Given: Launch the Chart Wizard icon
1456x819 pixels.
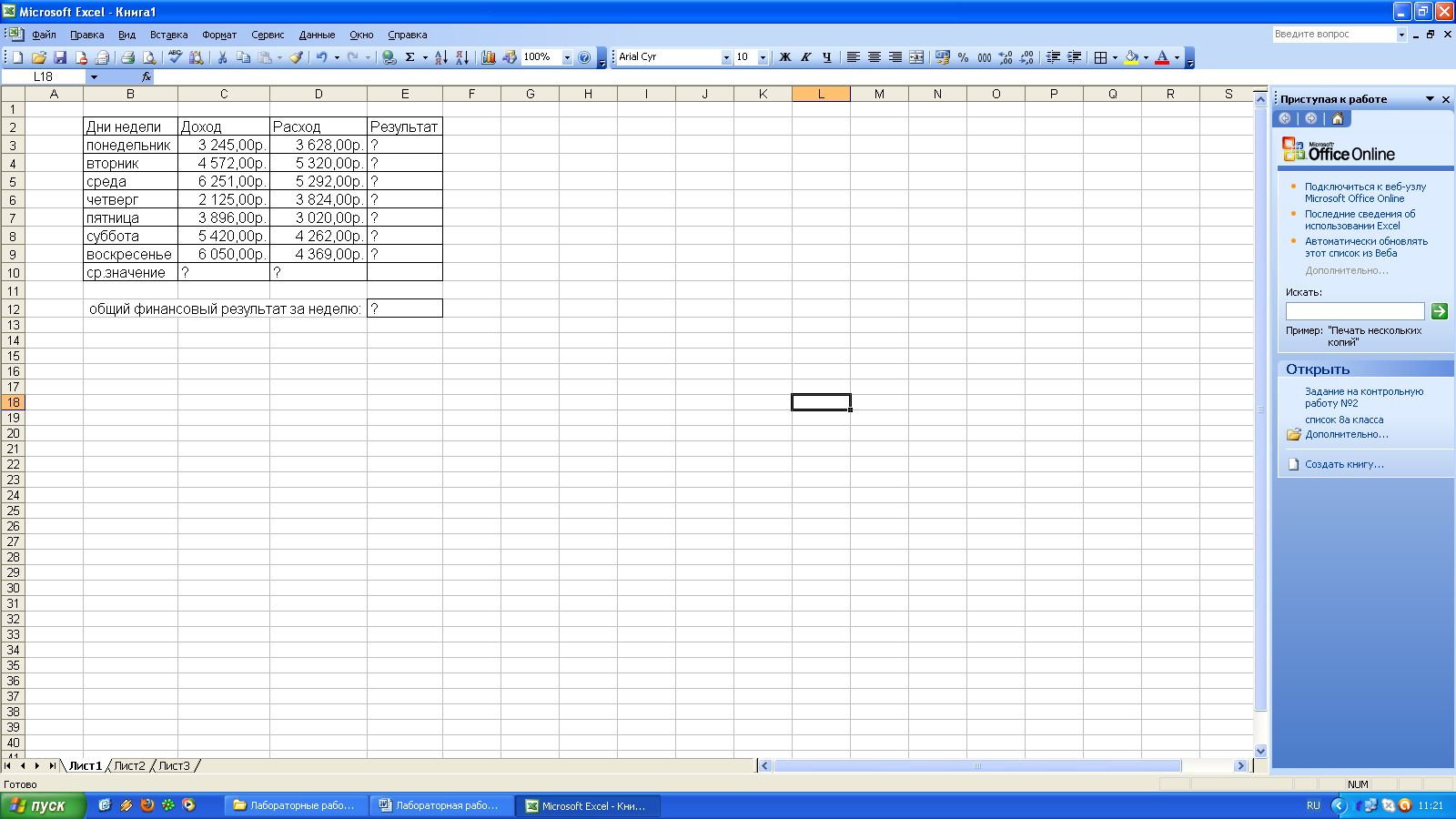Looking at the screenshot, I should (x=489, y=57).
